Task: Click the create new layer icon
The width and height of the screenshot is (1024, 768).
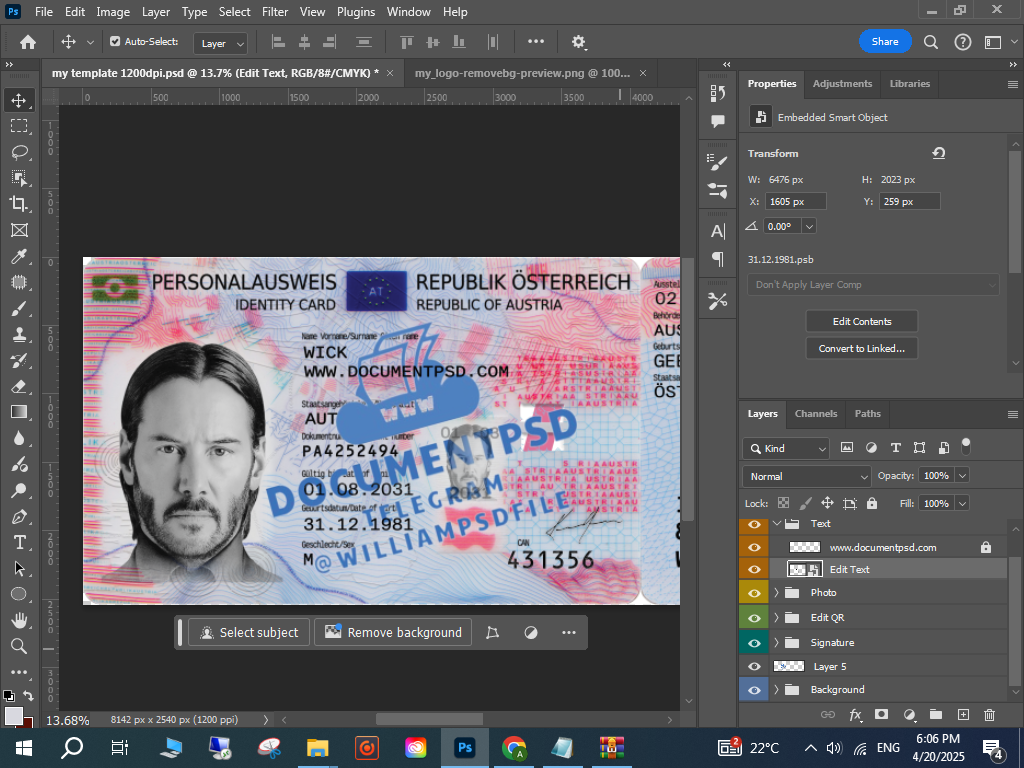Action: (963, 715)
